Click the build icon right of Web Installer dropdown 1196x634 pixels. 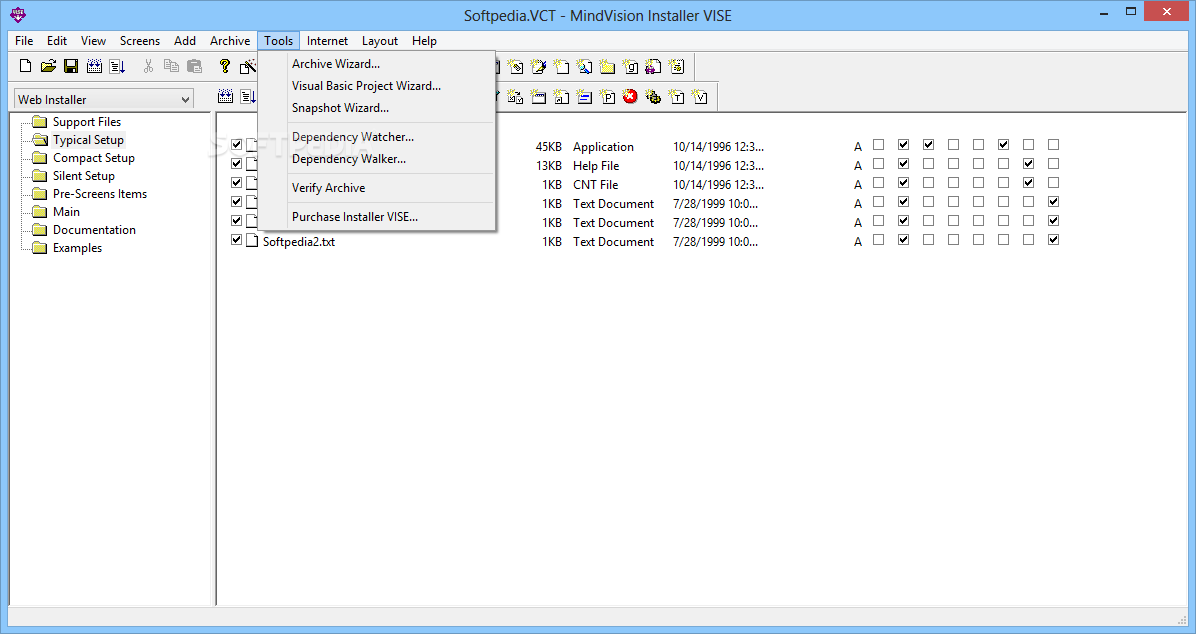[x=225, y=96]
